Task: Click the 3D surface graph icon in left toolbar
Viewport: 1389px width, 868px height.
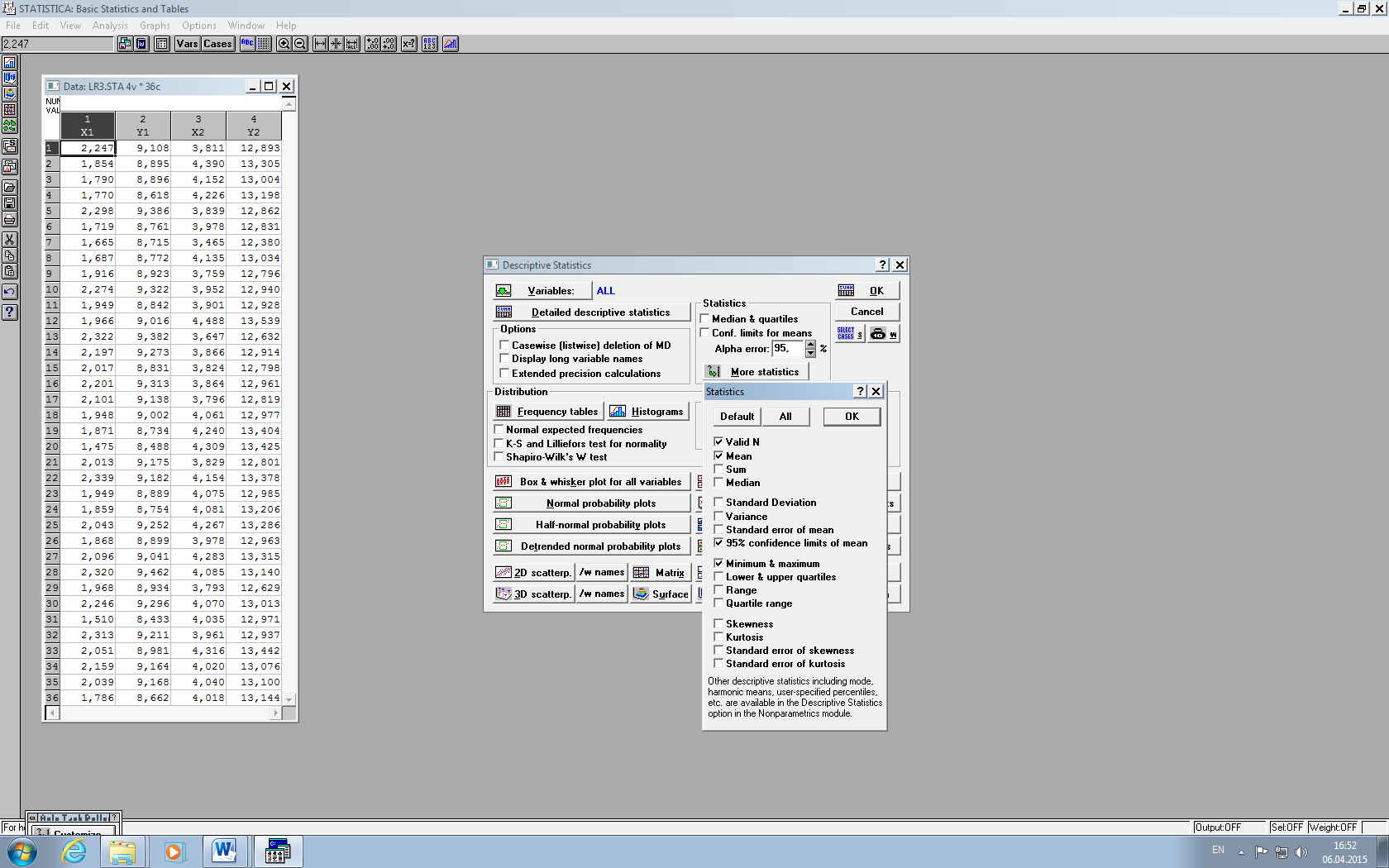Action: coord(10,94)
